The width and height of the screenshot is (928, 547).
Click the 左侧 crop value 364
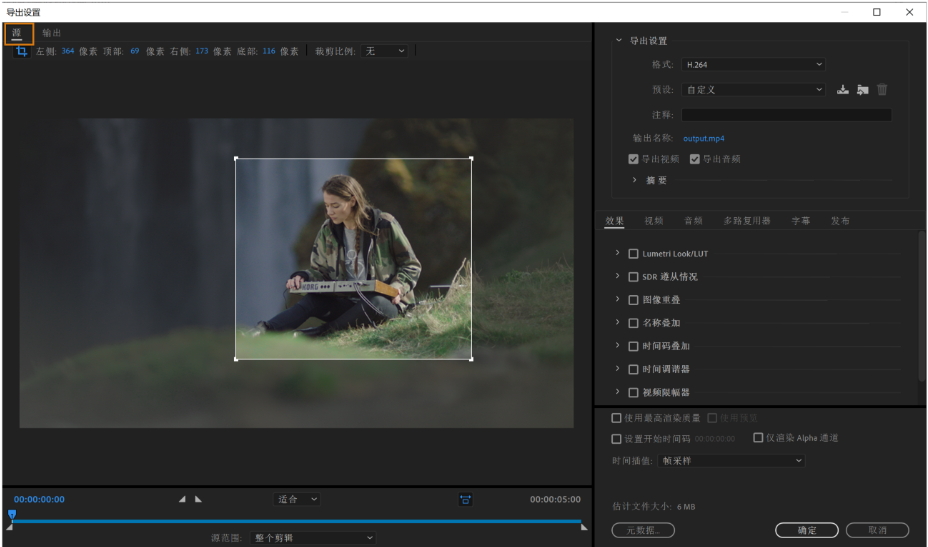[68, 52]
